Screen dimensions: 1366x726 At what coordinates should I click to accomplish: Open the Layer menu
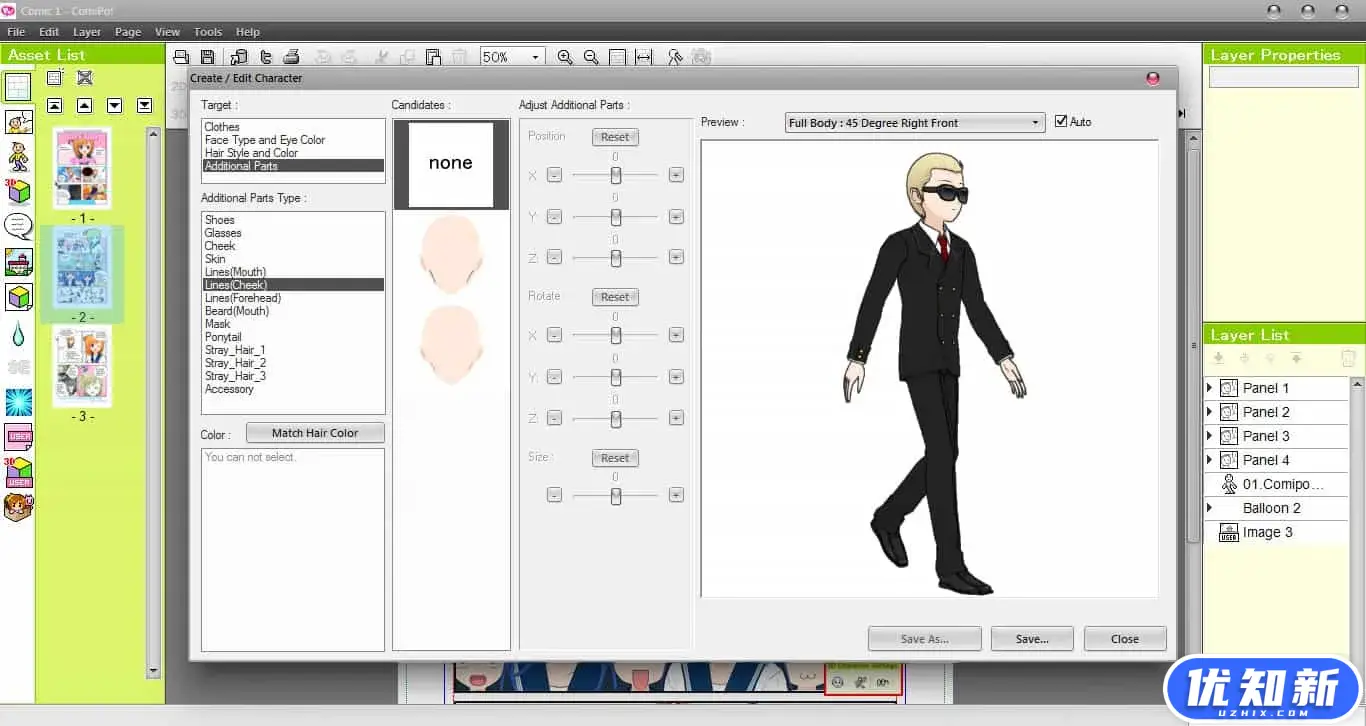87,32
